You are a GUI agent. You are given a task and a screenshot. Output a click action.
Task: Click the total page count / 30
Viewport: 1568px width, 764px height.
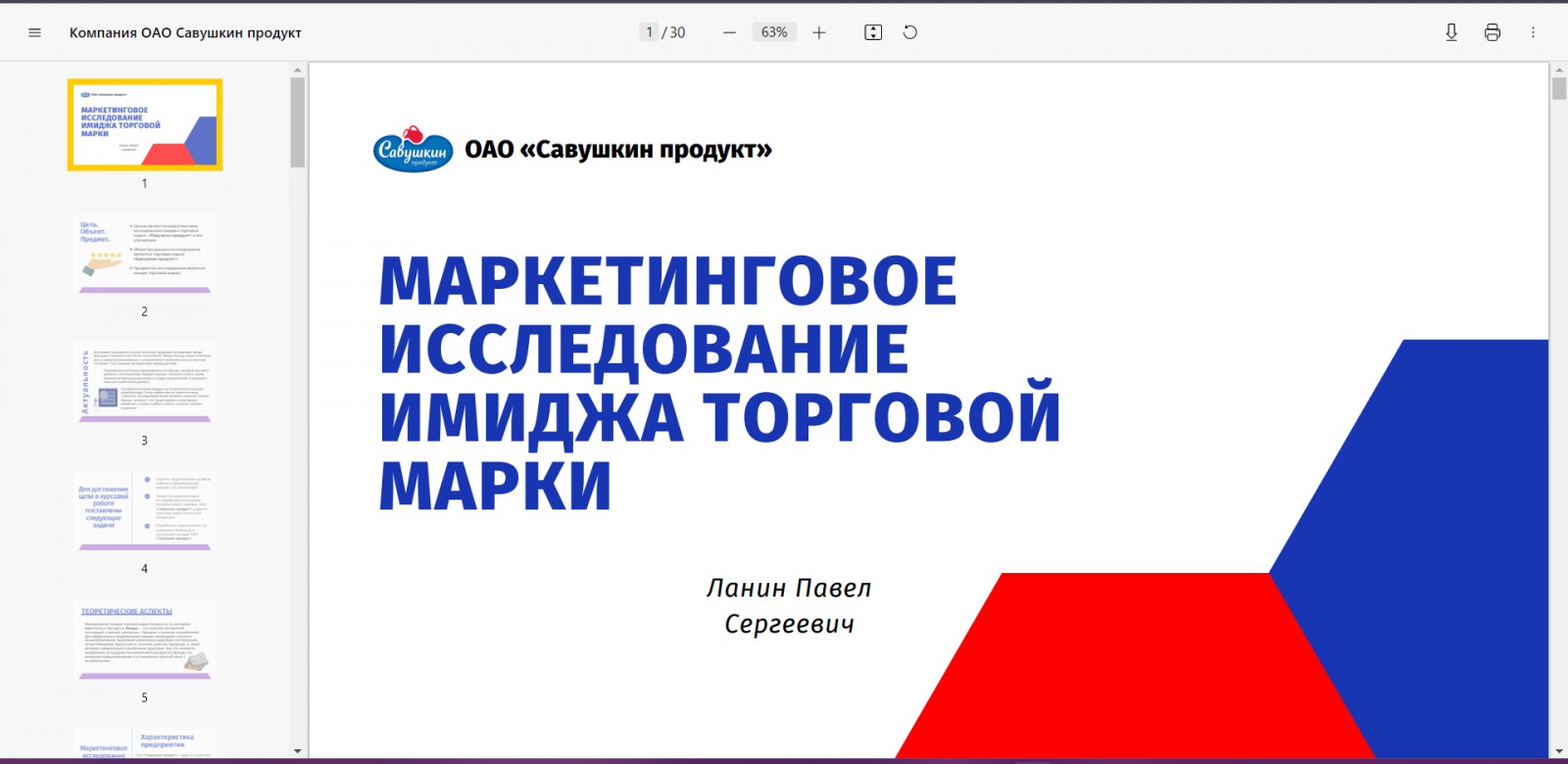click(x=674, y=32)
